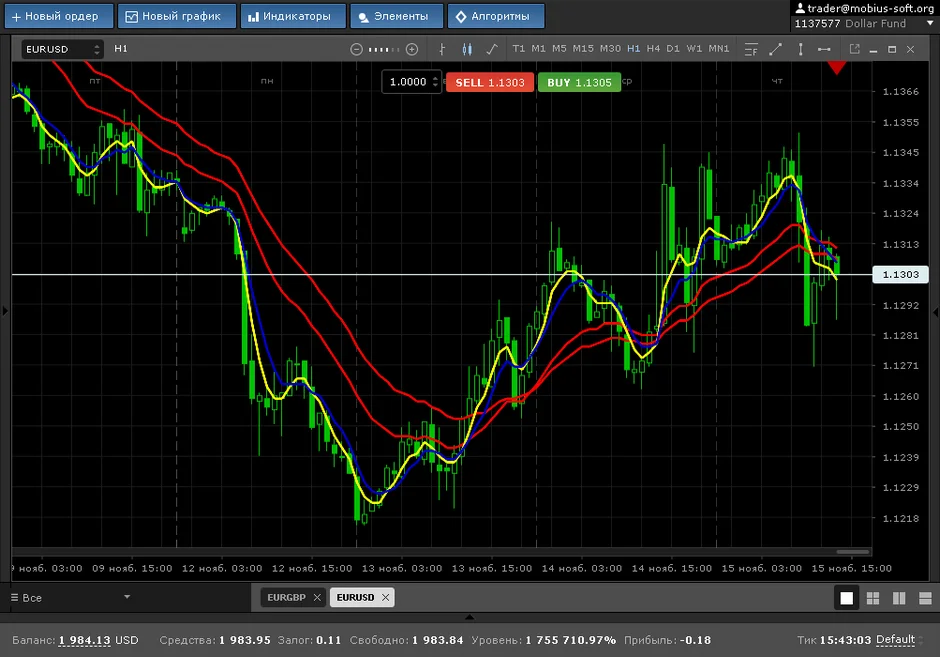Open the Индикаторы menu
940x657 pixels.
coord(293,16)
